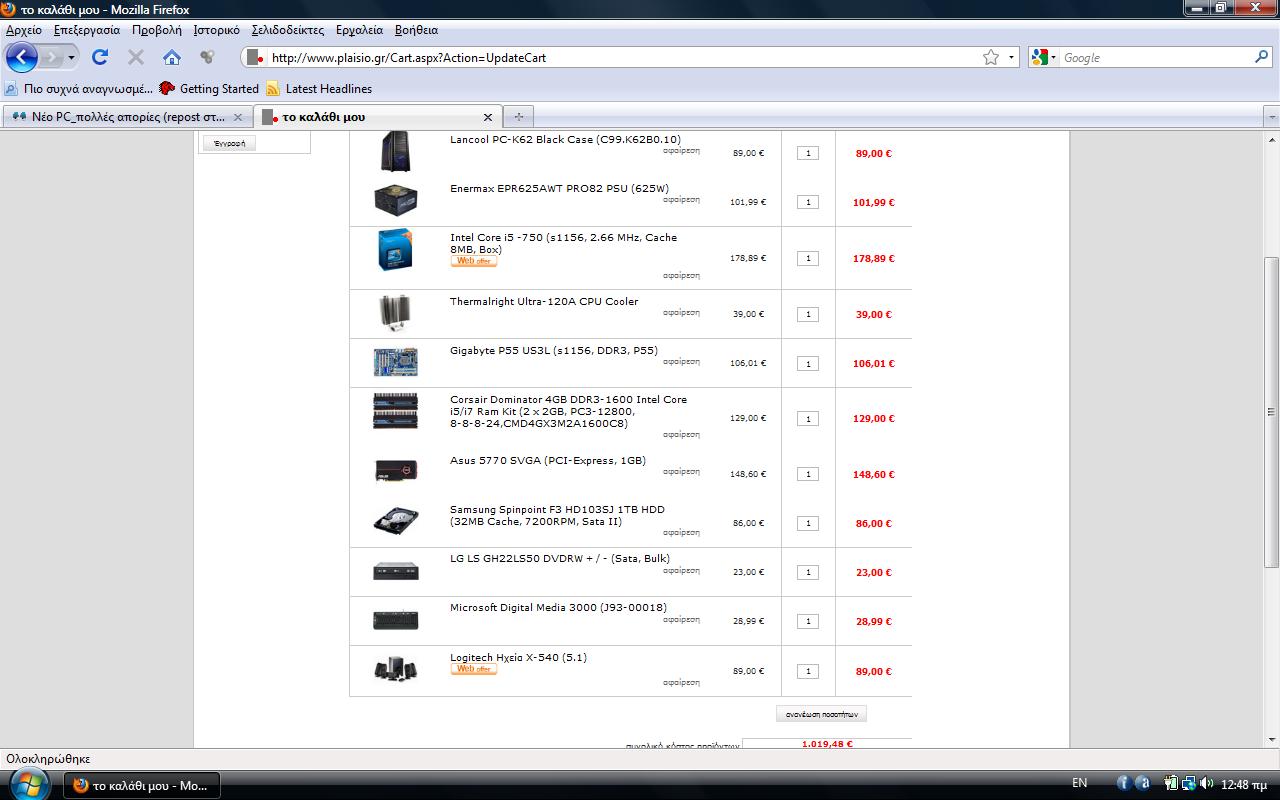
Task: Remove the Asus 5770 SVGA via αφαίρεση link
Action: pyautogui.click(x=681, y=472)
